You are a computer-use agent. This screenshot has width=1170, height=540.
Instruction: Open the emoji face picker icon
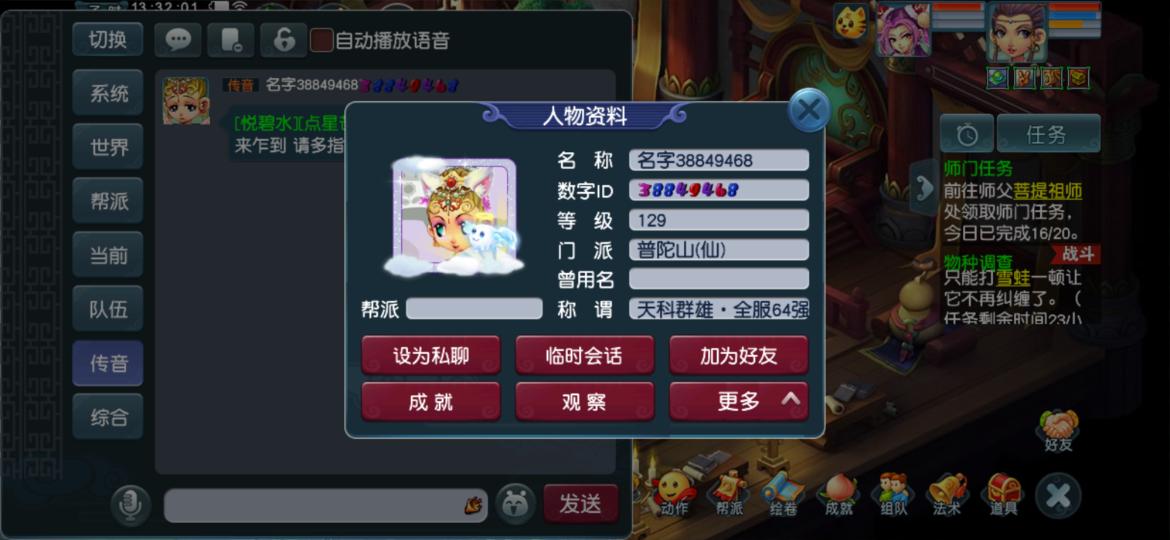(516, 504)
